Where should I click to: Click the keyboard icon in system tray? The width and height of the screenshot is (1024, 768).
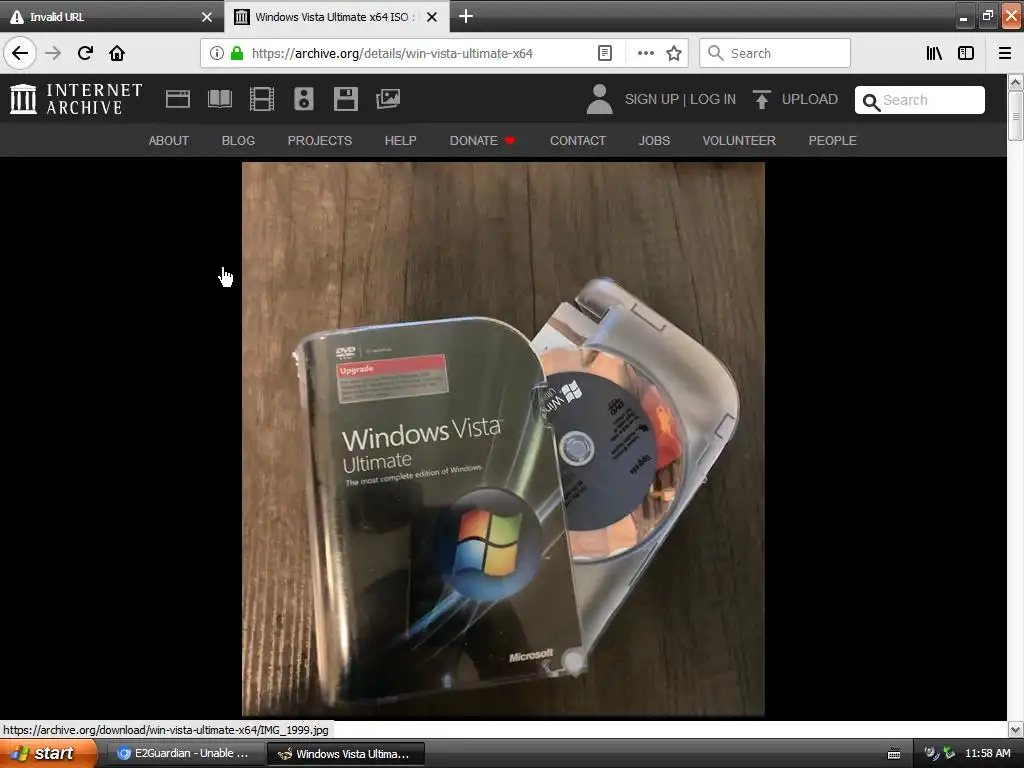pyautogui.click(x=894, y=754)
